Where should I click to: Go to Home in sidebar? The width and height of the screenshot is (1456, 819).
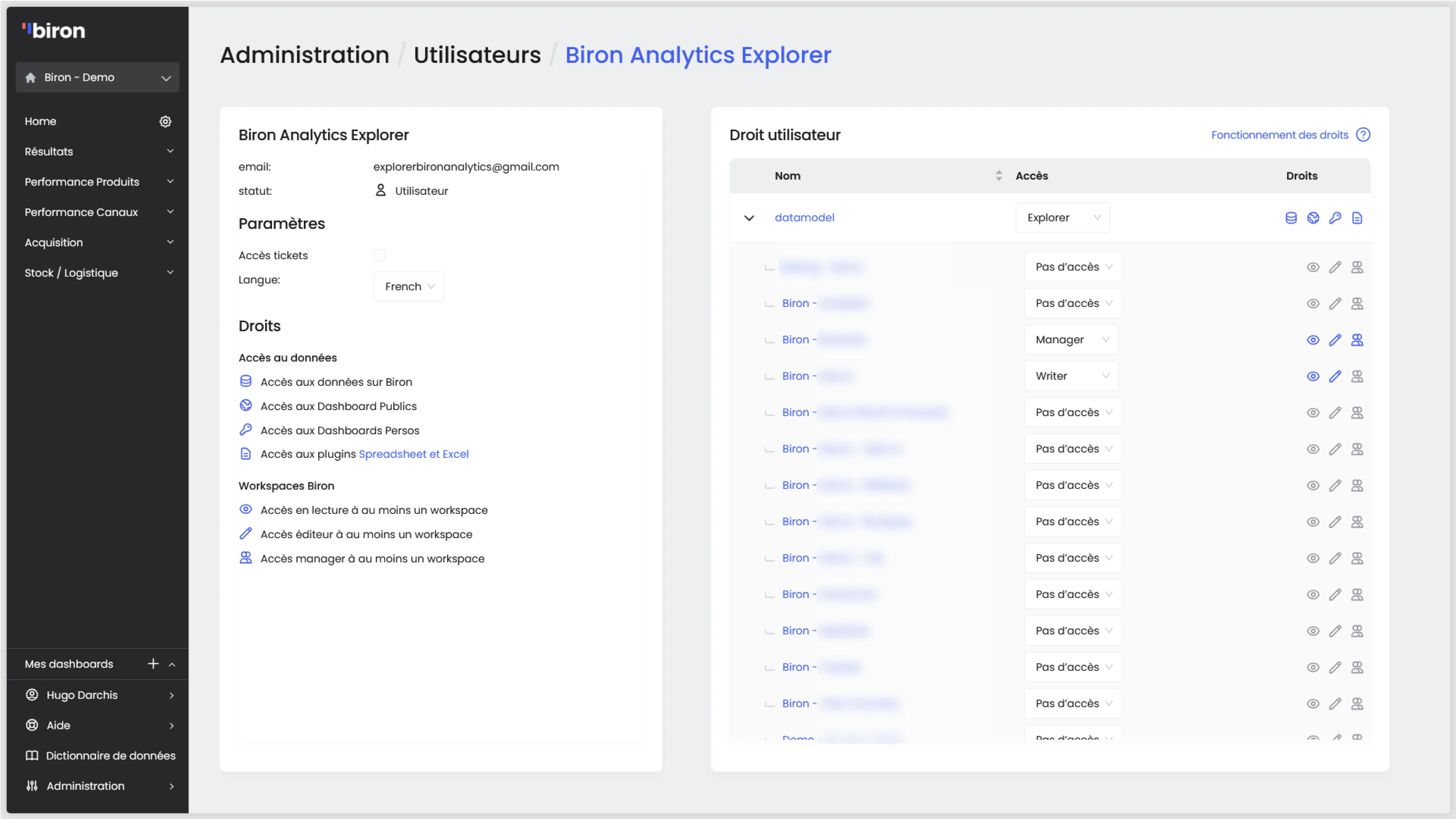[x=41, y=122]
